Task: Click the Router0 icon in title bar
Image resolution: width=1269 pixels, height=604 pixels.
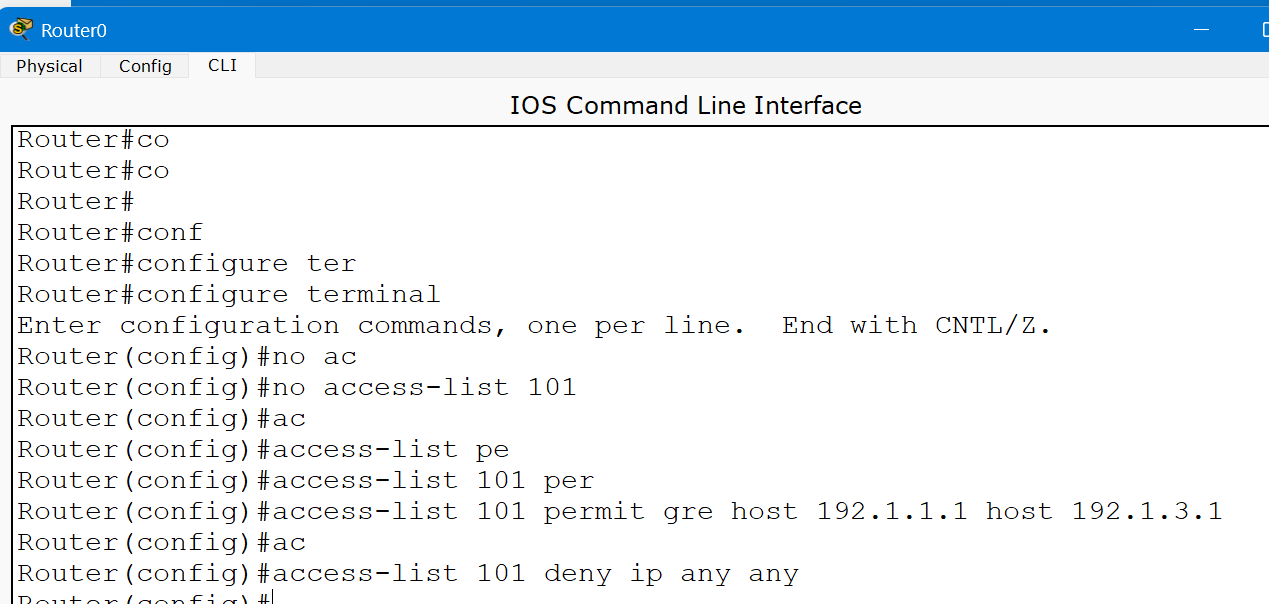Action: coord(21,30)
